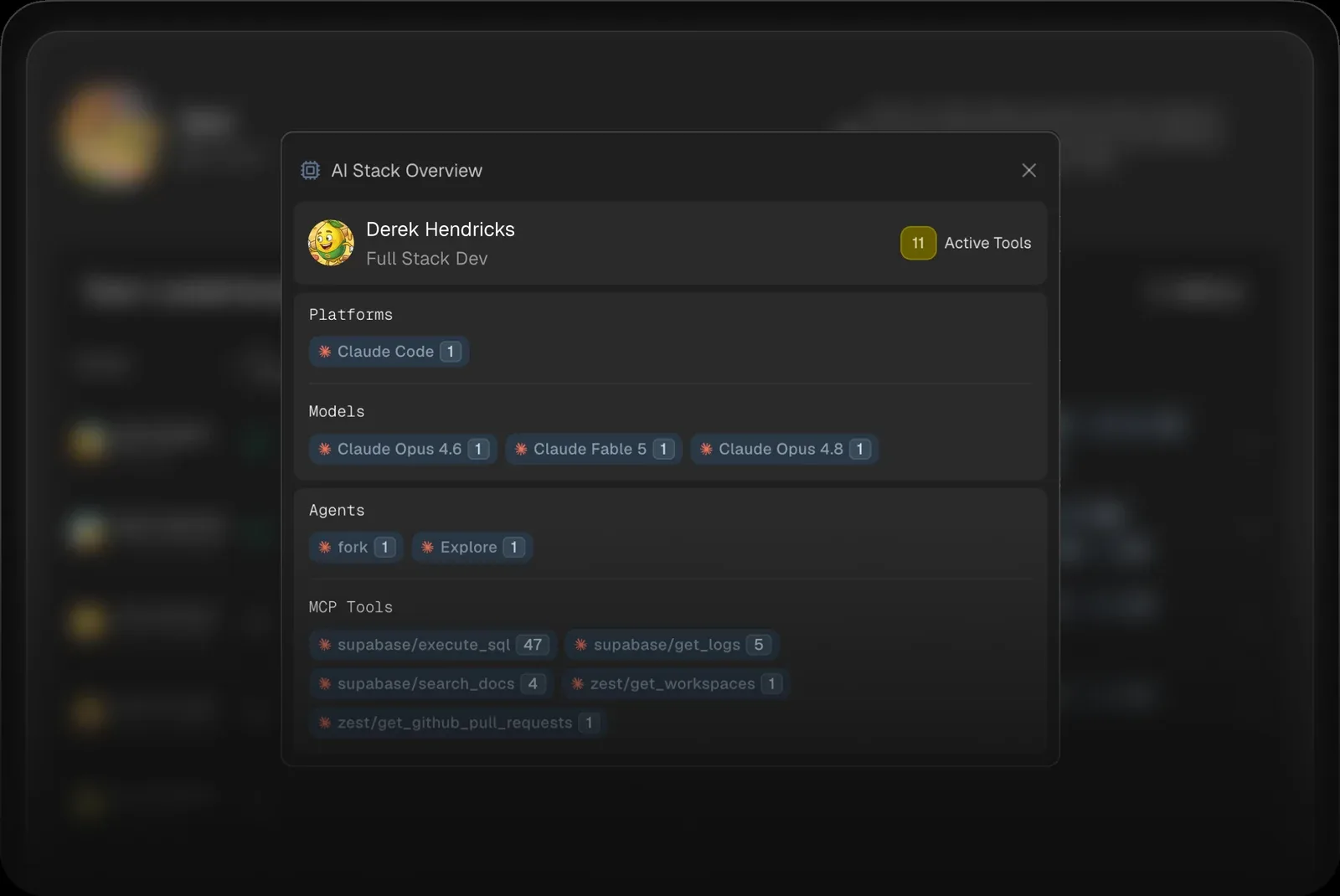
Task: Select the Claude Fable 5 model chip
Action: (594, 449)
